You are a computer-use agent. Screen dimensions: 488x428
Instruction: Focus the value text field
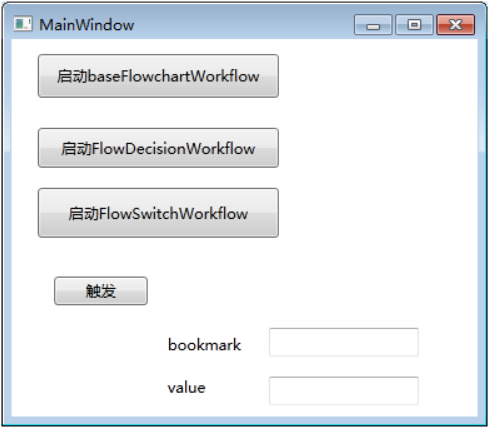(344, 391)
